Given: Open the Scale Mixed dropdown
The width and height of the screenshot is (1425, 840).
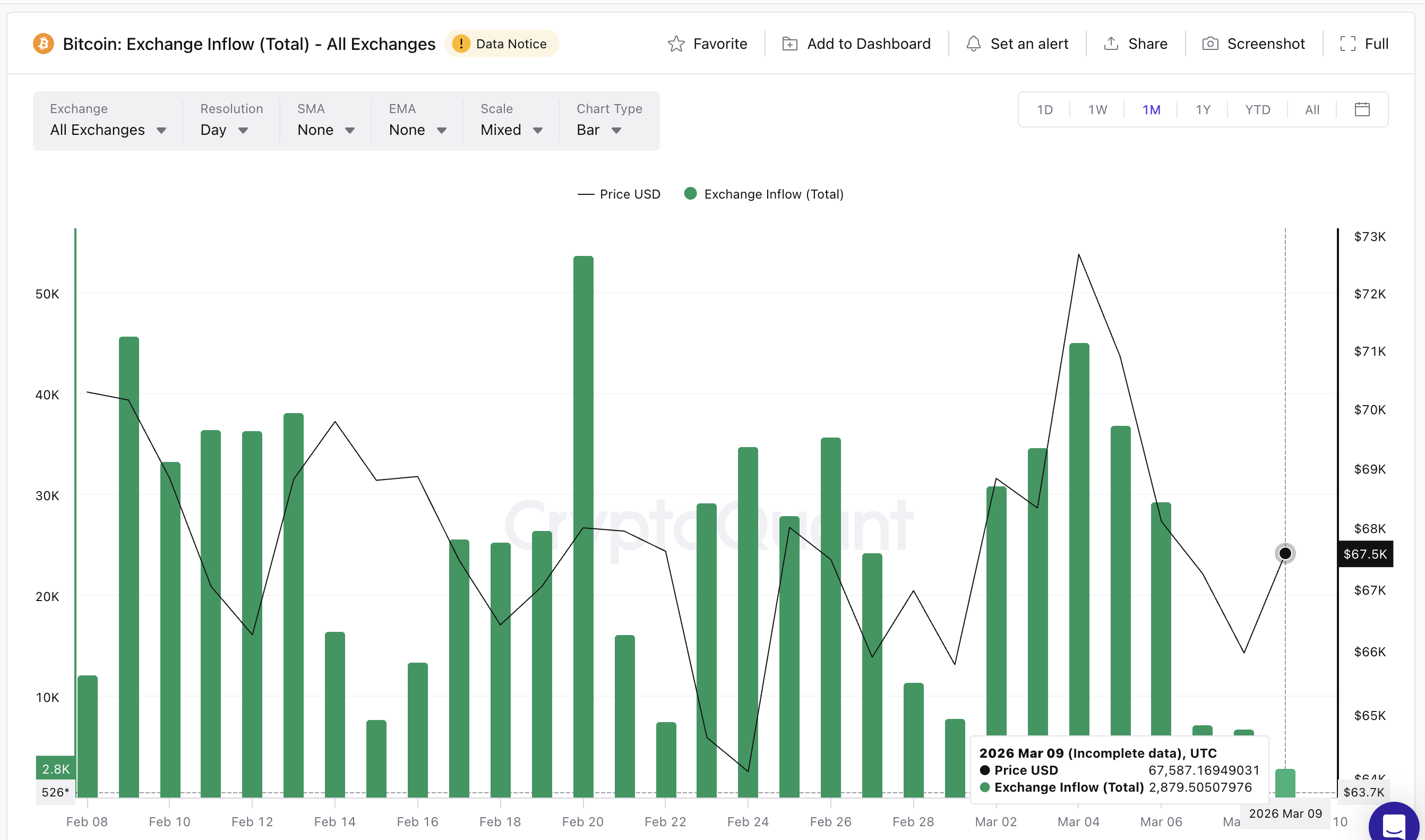Looking at the screenshot, I should tap(511, 130).
